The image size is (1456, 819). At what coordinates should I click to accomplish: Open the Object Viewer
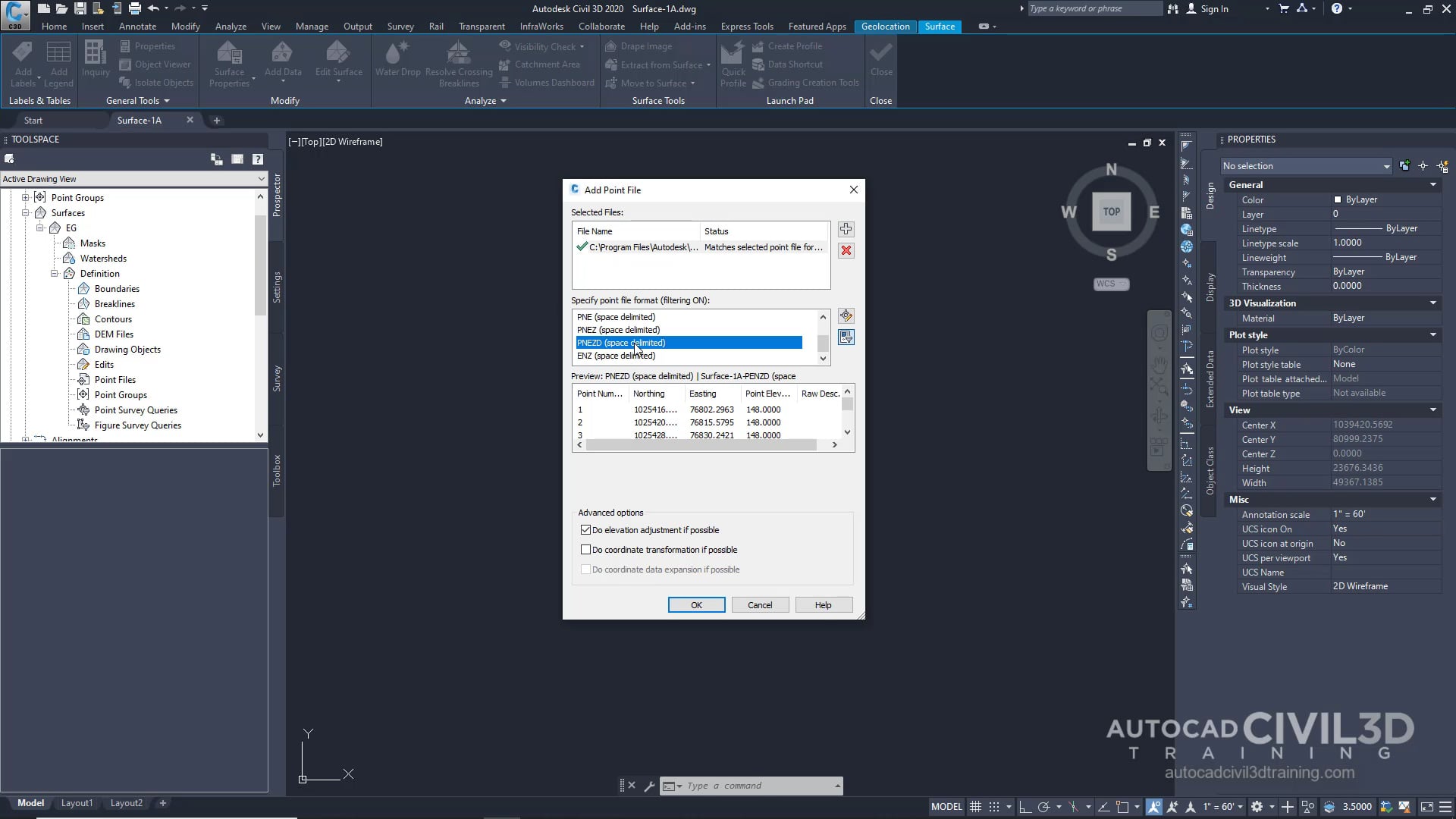click(155, 64)
